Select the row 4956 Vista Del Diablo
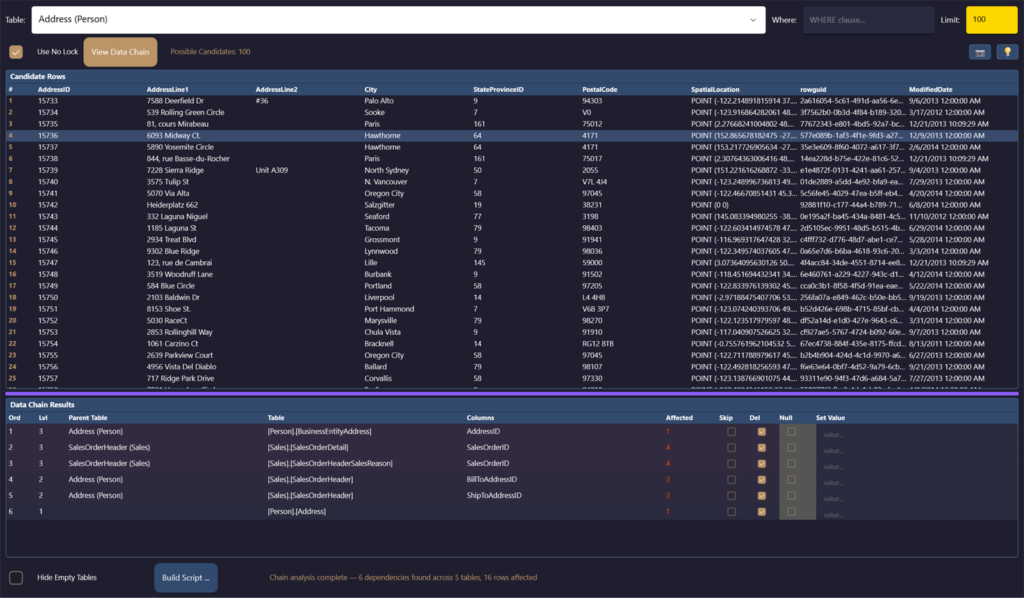 click(512, 367)
